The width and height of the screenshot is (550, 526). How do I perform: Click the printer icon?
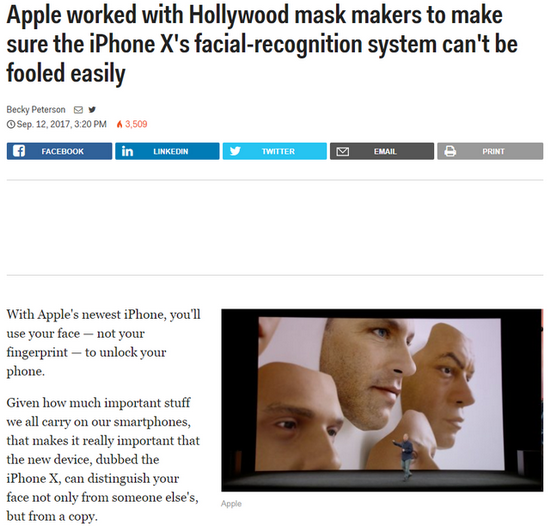point(450,151)
